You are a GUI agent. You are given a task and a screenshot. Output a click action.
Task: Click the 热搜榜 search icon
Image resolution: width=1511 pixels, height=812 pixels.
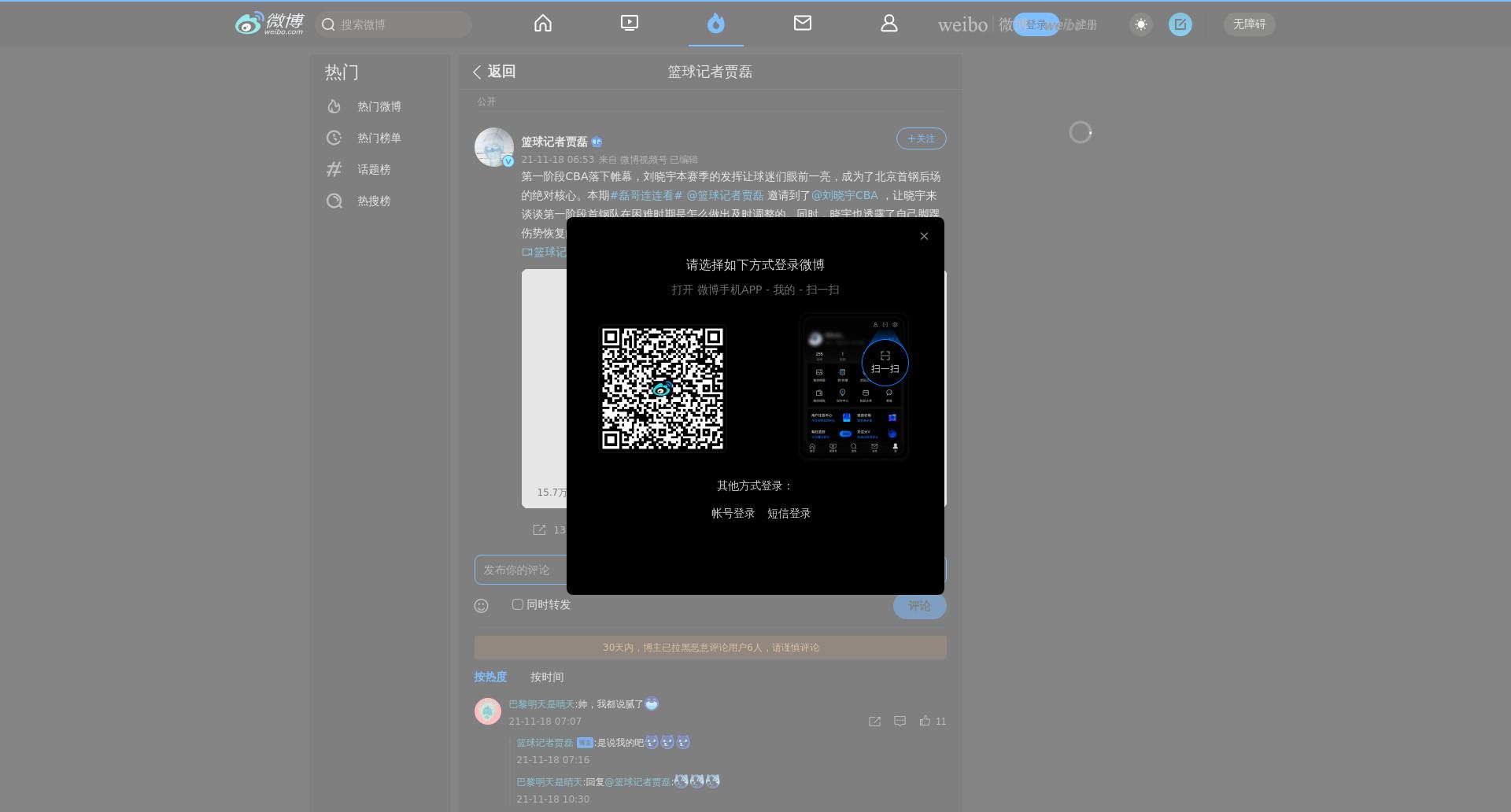click(334, 201)
